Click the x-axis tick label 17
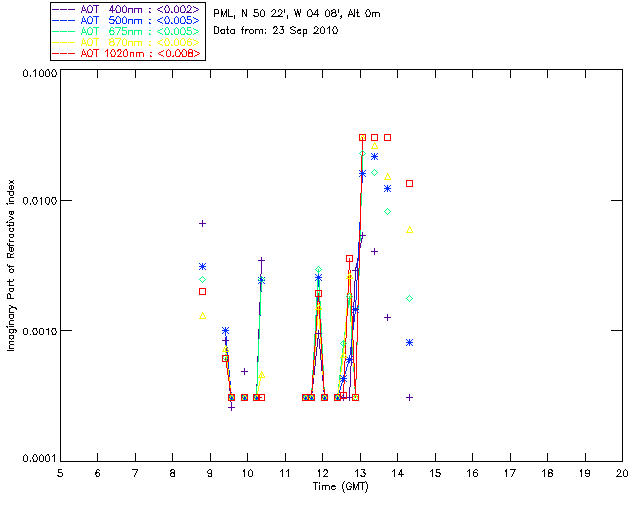 click(510, 473)
